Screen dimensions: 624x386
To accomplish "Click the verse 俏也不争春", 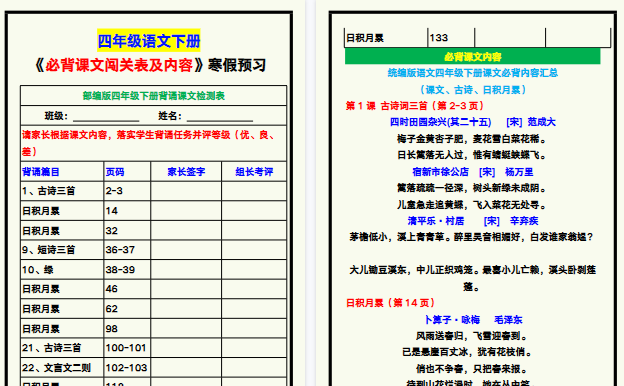I will [x=439, y=369].
